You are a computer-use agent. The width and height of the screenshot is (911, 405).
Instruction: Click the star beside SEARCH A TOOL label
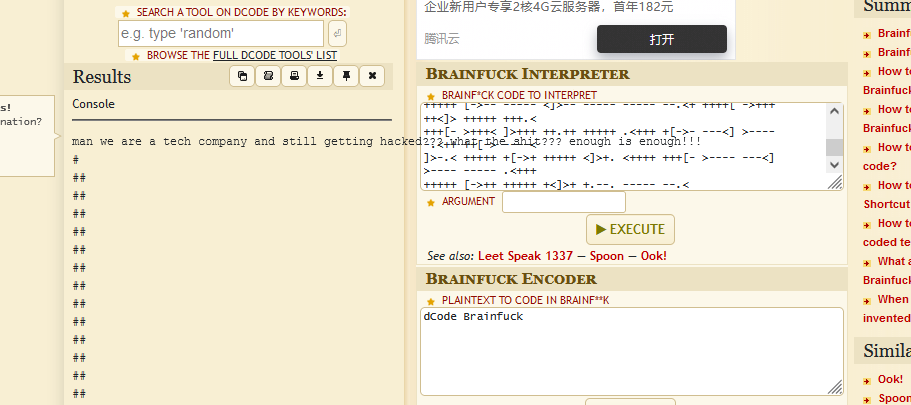click(126, 13)
